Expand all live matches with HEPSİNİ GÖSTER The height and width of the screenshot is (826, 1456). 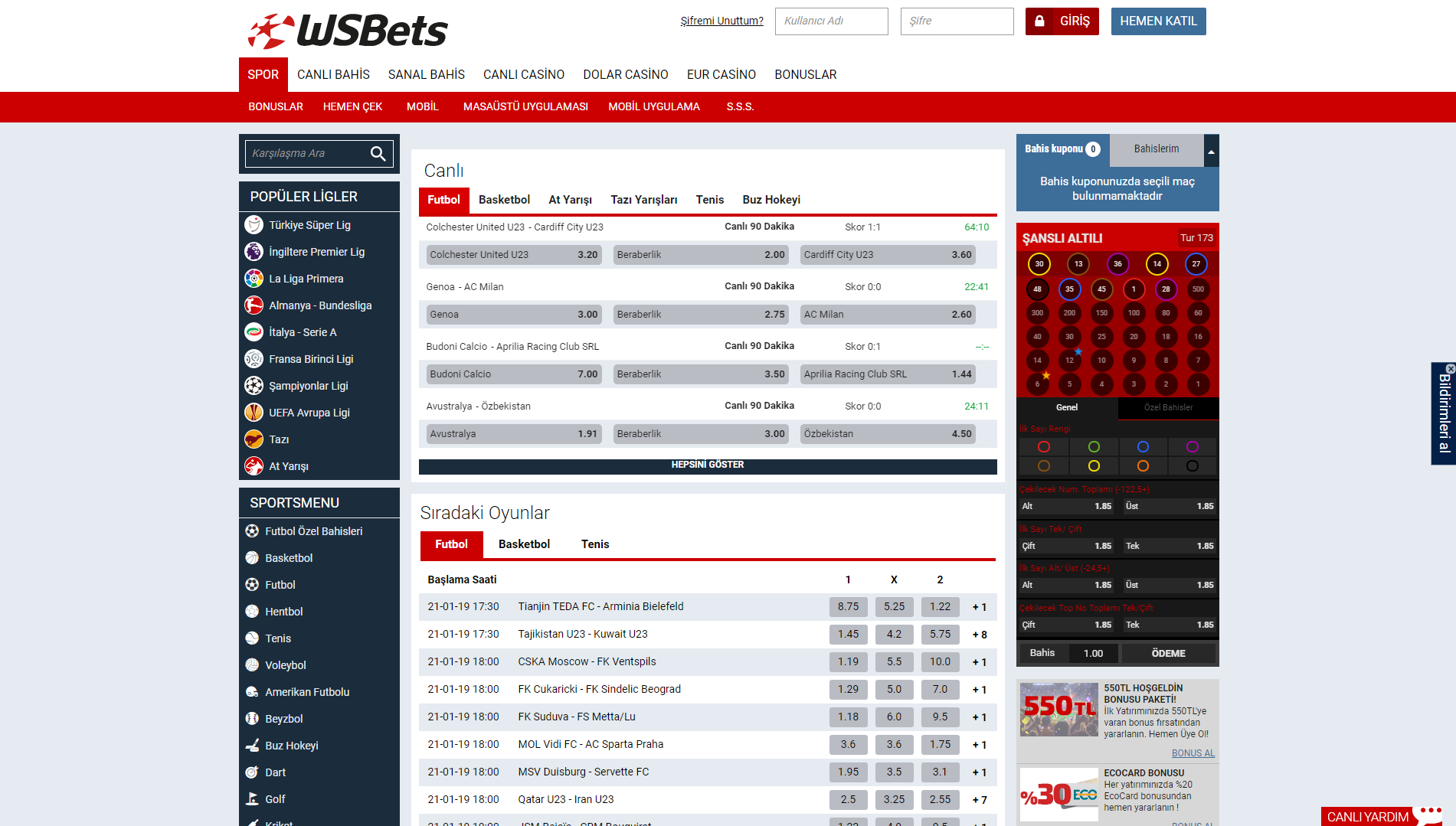[707, 465]
